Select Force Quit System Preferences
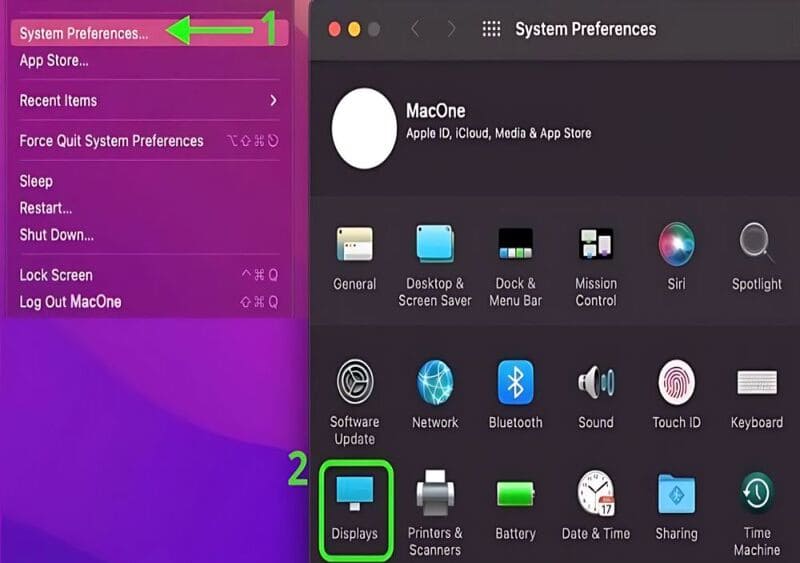 click(149, 141)
